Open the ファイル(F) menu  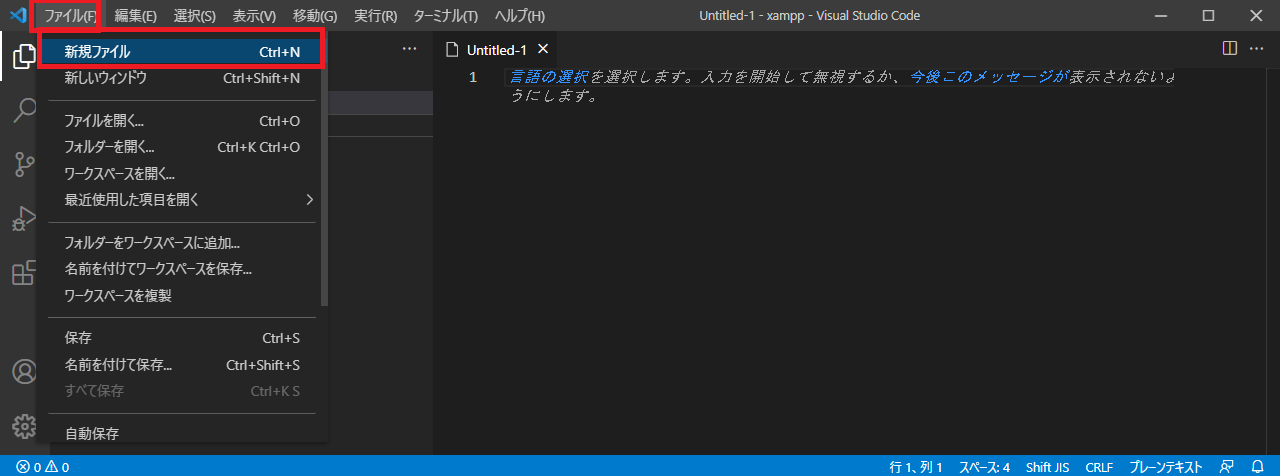[x=70, y=16]
